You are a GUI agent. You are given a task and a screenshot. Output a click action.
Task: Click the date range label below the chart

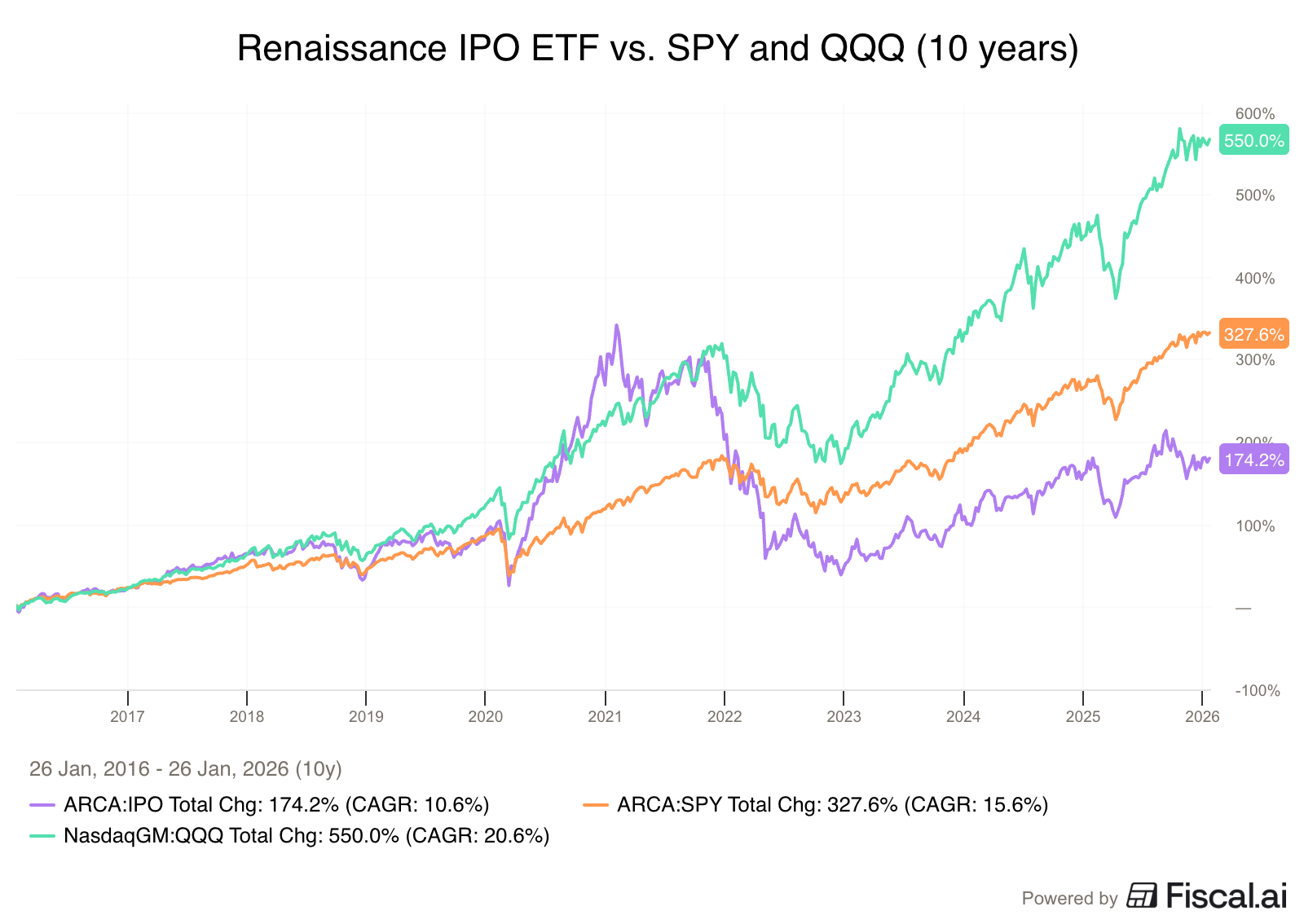point(186,769)
